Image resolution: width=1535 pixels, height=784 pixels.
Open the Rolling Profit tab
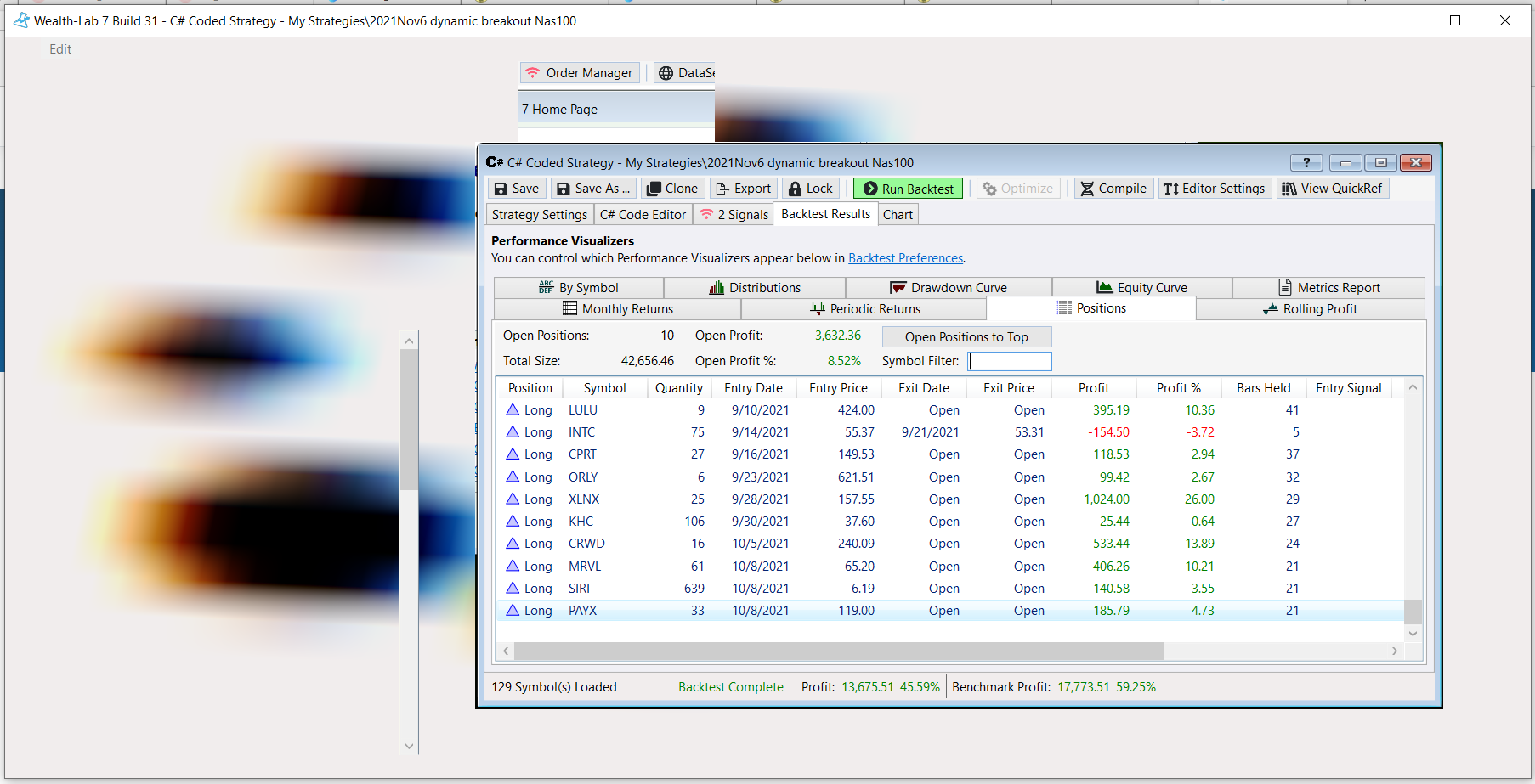point(1311,309)
